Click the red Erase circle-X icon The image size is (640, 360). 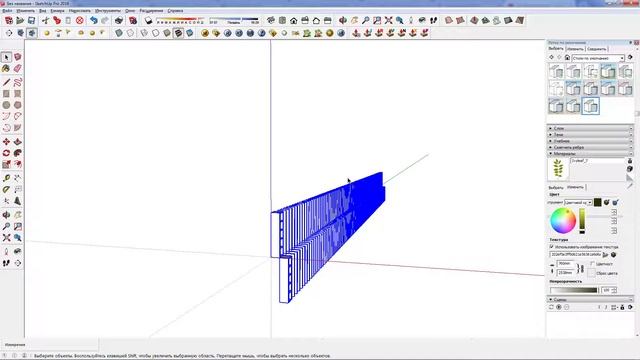[80, 20]
